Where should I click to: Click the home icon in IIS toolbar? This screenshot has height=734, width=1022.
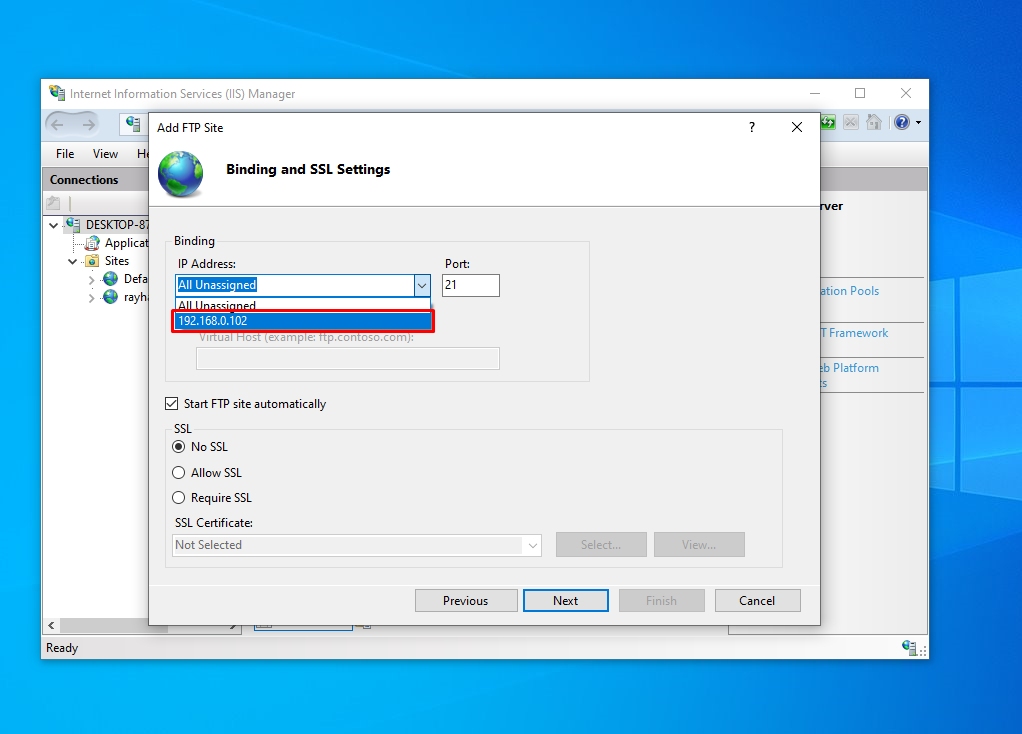click(873, 123)
